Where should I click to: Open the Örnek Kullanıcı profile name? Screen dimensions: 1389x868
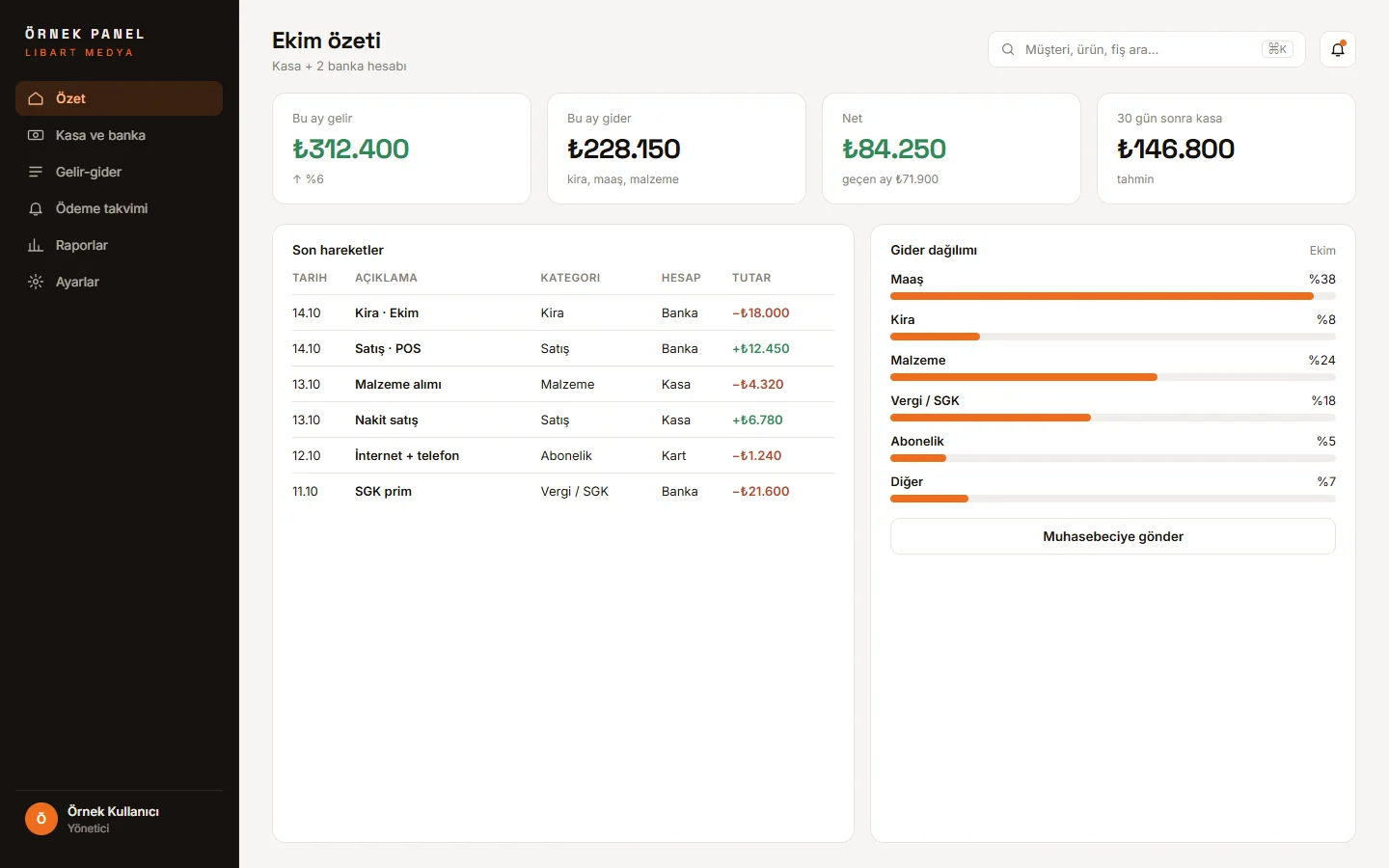pos(113,811)
